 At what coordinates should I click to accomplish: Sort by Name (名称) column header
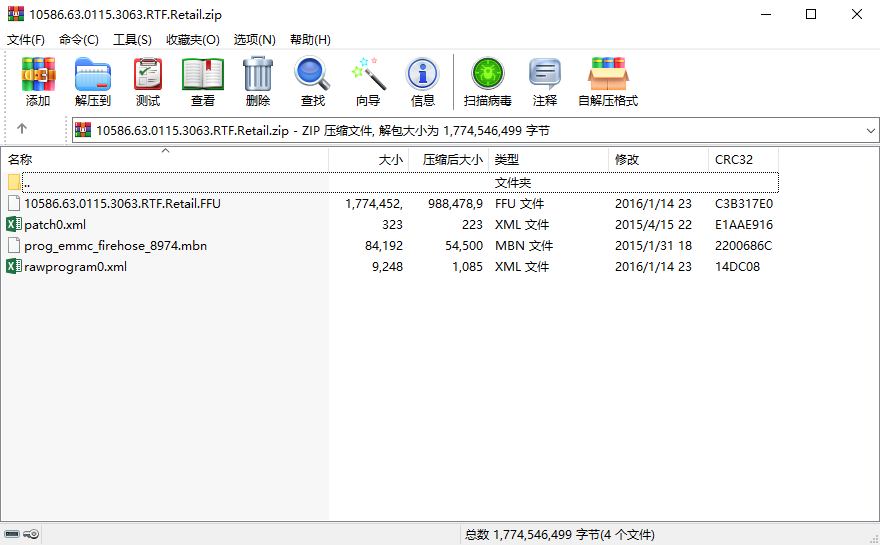coord(164,159)
